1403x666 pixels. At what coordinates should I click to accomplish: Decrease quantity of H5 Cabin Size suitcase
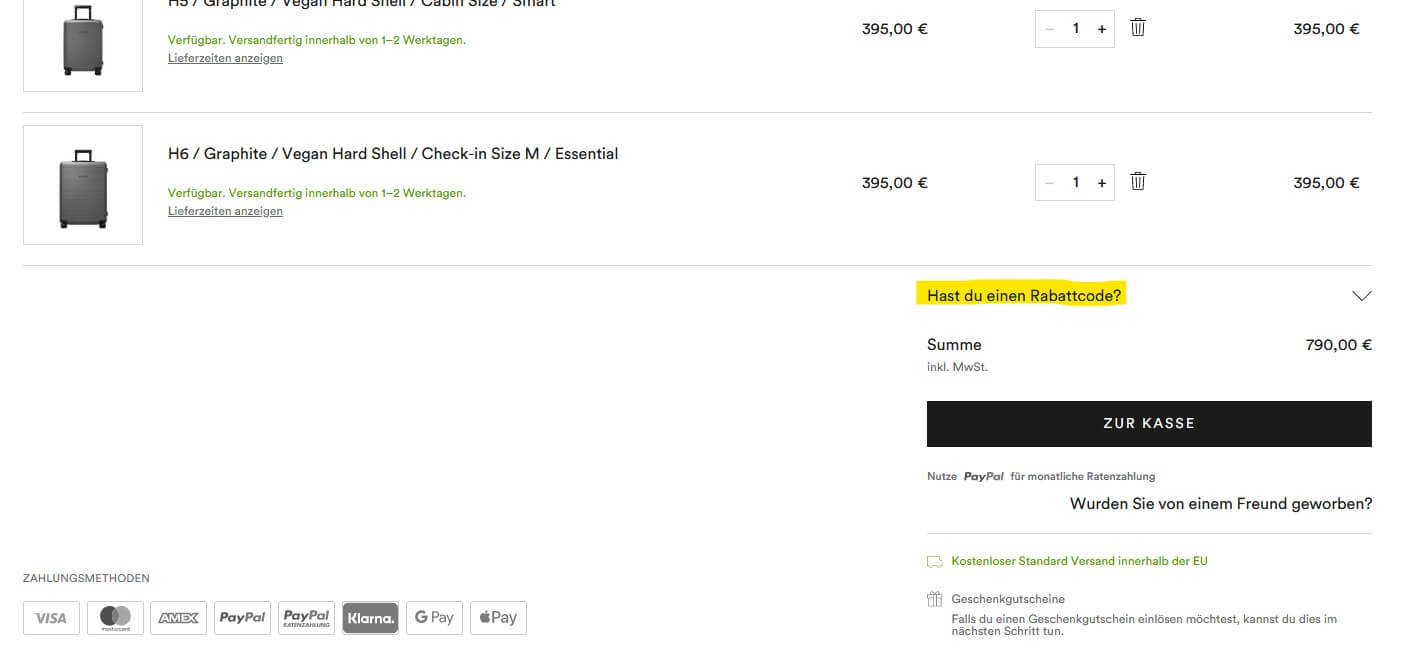[1049, 29]
